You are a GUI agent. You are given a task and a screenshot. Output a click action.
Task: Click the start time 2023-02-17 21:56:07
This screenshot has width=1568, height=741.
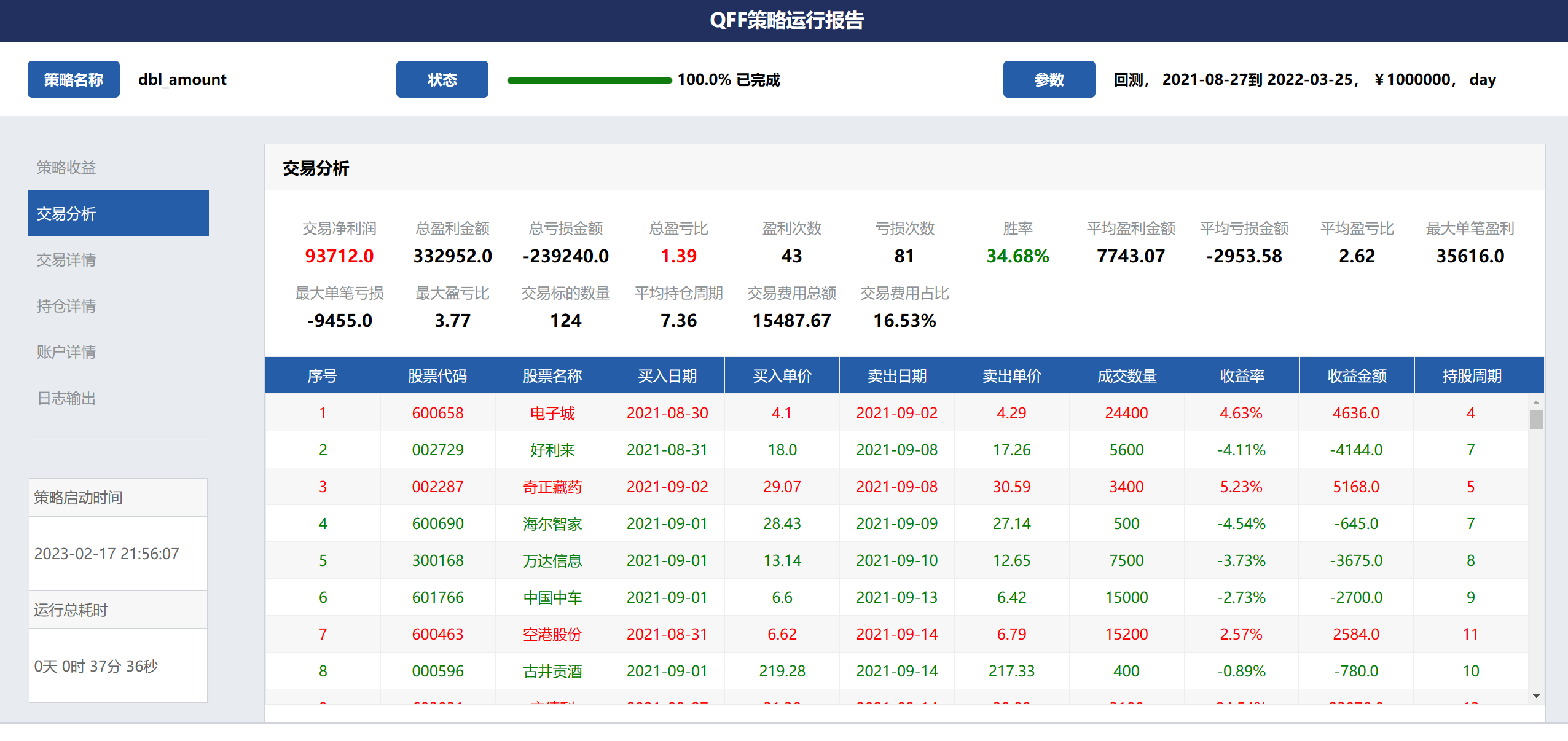107,554
